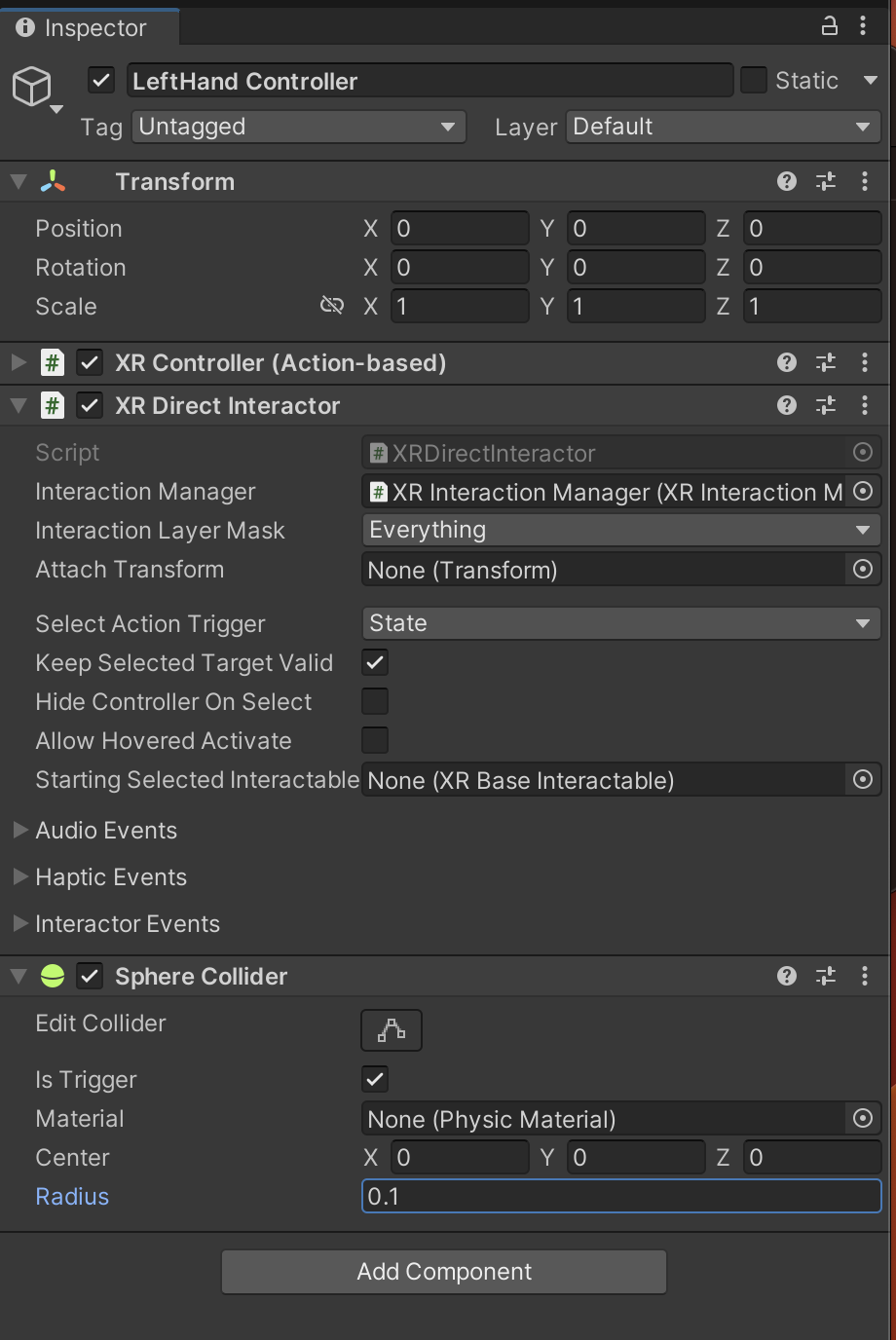Expand Interactor Events foldout
The width and height of the screenshot is (896, 1340).
coord(19,923)
